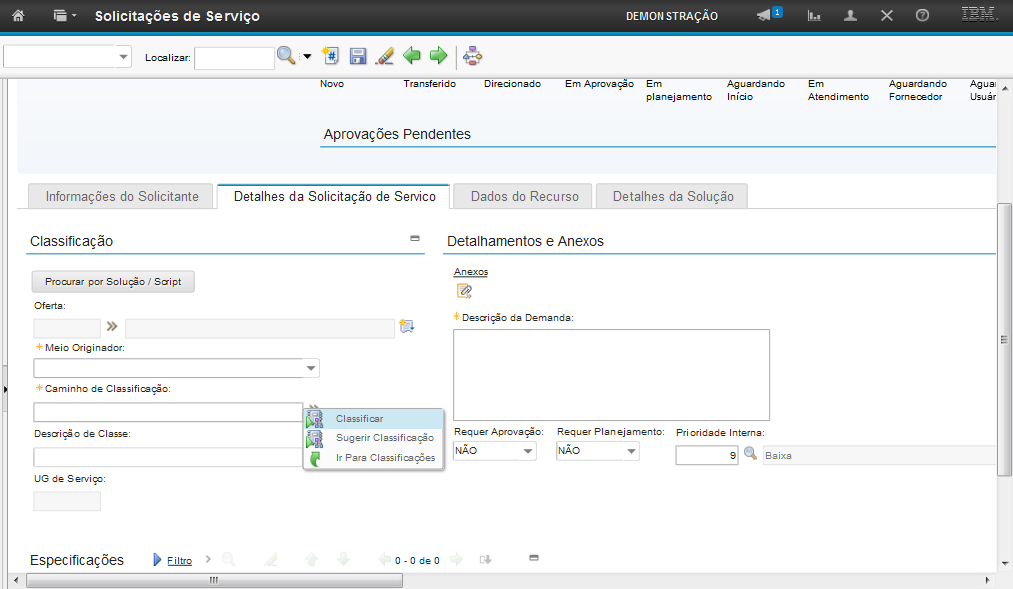This screenshot has height=589, width=1013.
Task: Save the record with the floppy disk icon
Action: click(x=358, y=56)
